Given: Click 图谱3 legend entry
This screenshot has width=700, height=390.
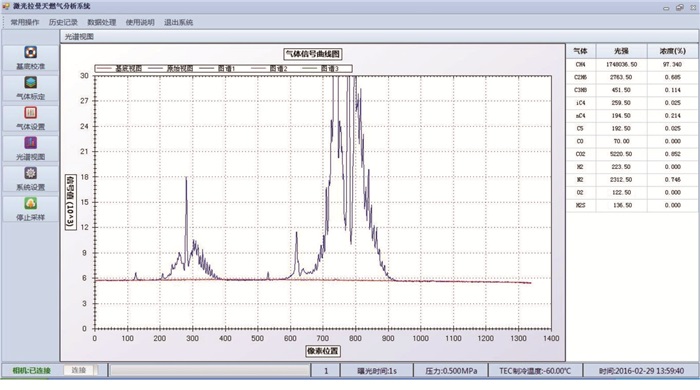Looking at the screenshot, I should (321, 68).
